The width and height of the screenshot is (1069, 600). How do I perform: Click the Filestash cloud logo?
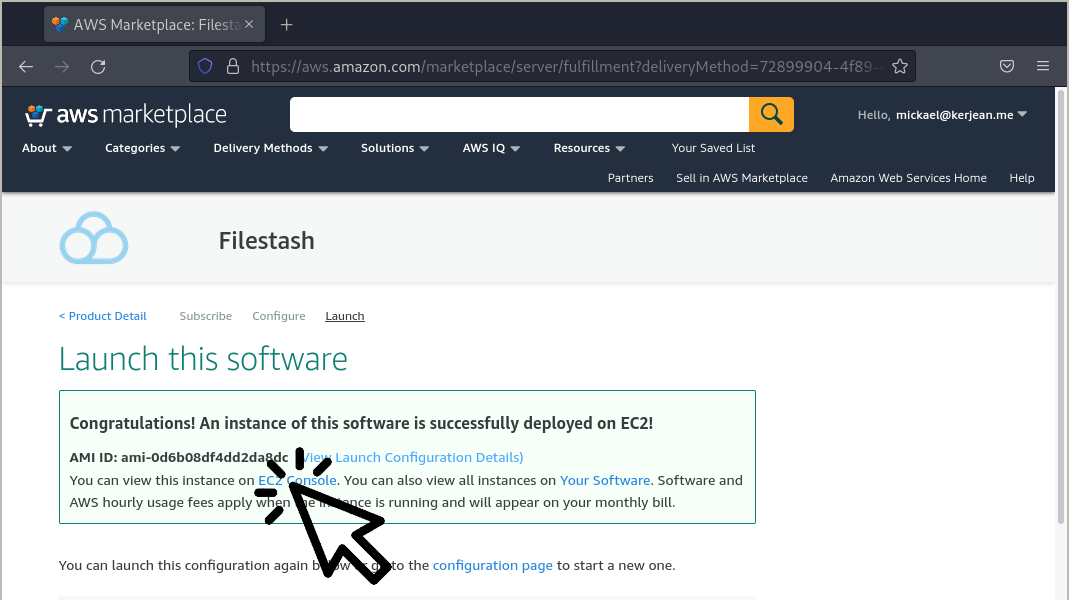[x=94, y=238]
